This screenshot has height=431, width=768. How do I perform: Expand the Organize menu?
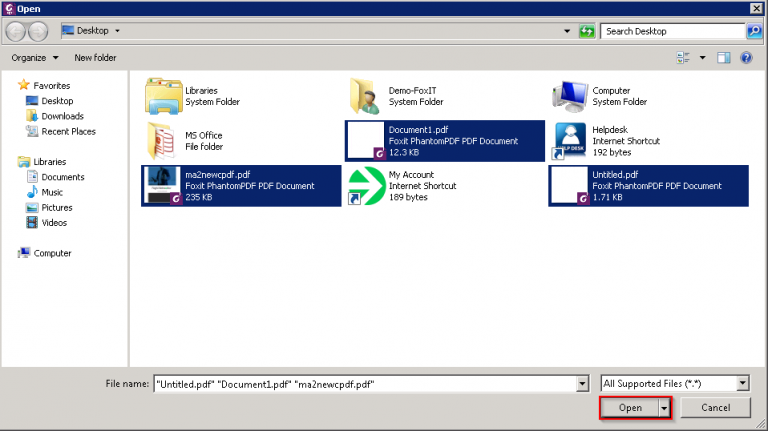point(36,58)
